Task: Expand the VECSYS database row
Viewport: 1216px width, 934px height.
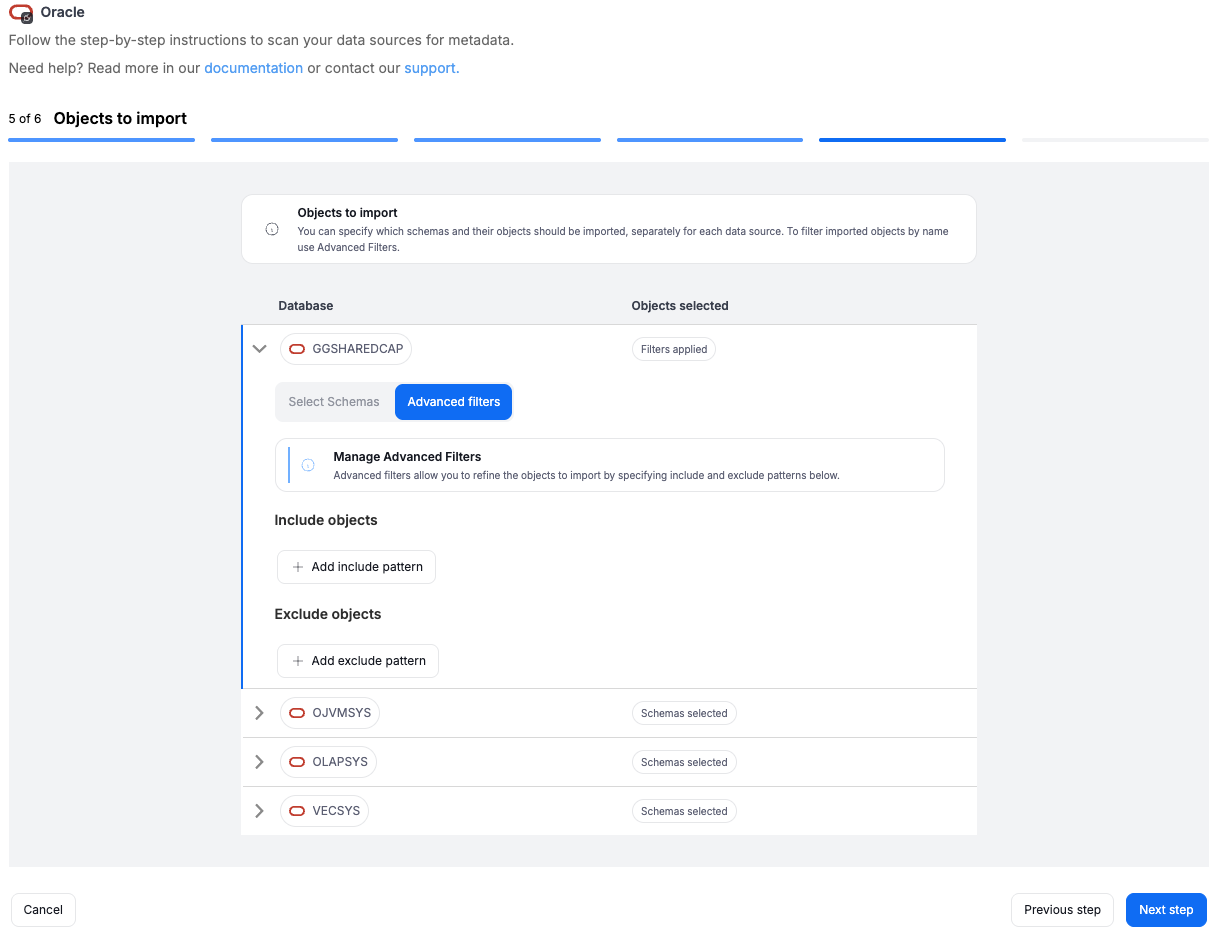Action: pos(260,811)
